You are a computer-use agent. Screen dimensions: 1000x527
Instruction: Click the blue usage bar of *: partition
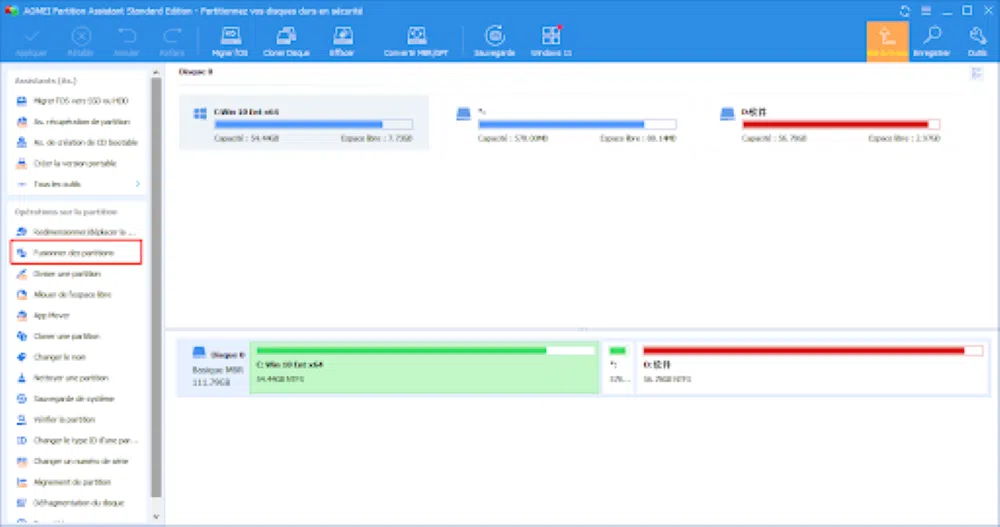tap(577, 124)
